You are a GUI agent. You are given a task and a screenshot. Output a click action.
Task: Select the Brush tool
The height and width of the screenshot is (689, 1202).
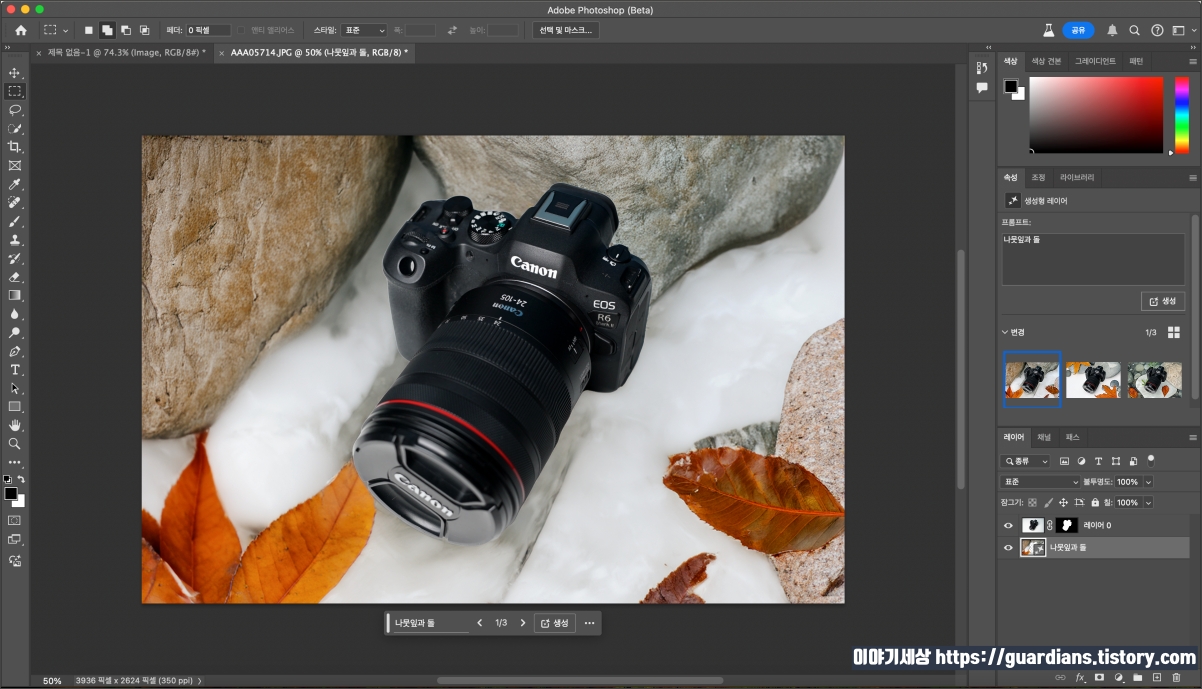14,221
